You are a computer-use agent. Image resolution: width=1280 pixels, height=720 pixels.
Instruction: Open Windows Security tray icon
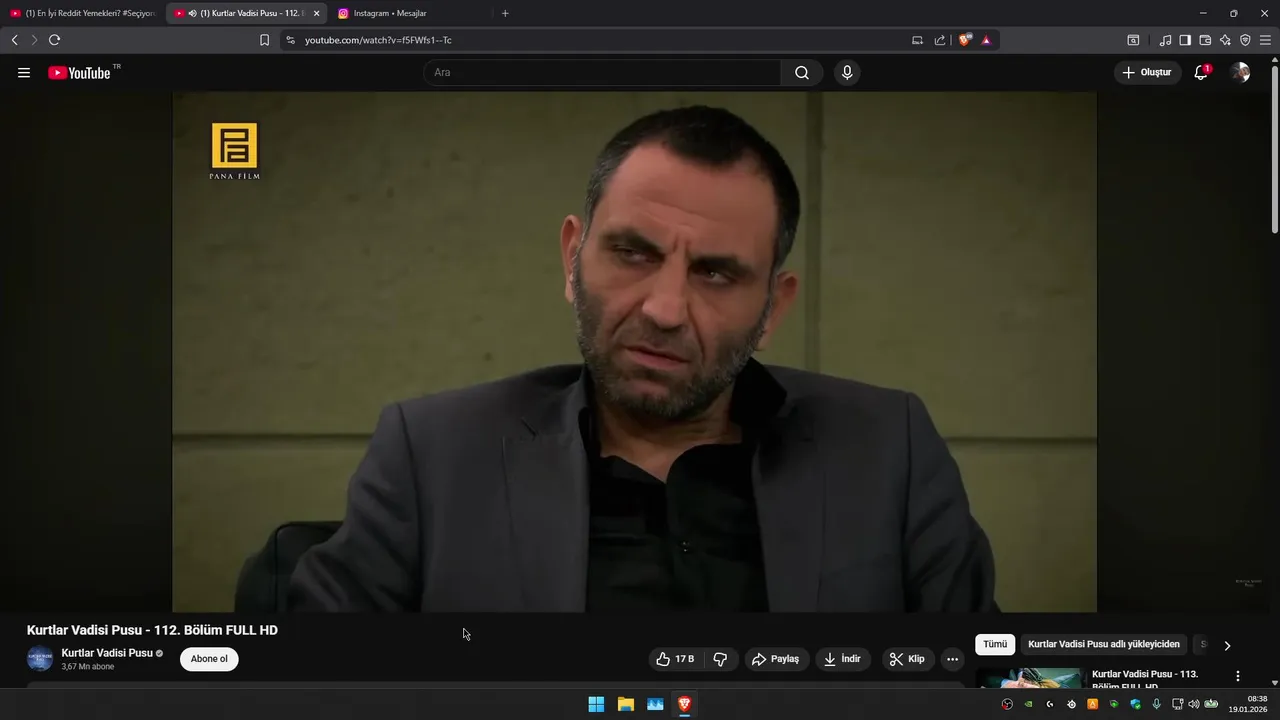coord(1136,704)
